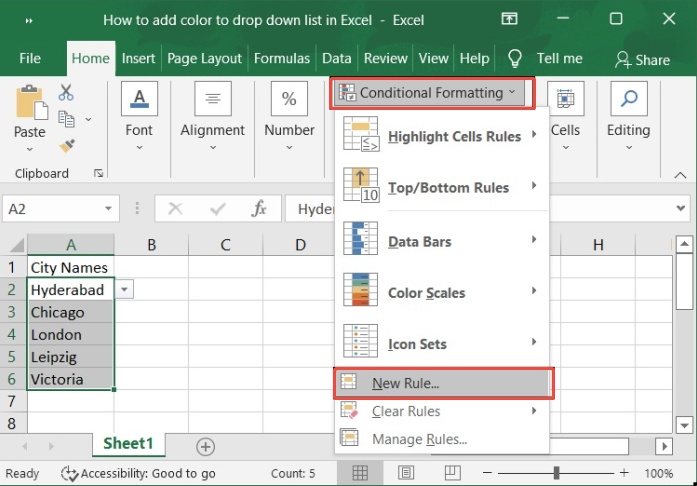
Task: Click the Cancel X in formula bar
Action: 176,208
